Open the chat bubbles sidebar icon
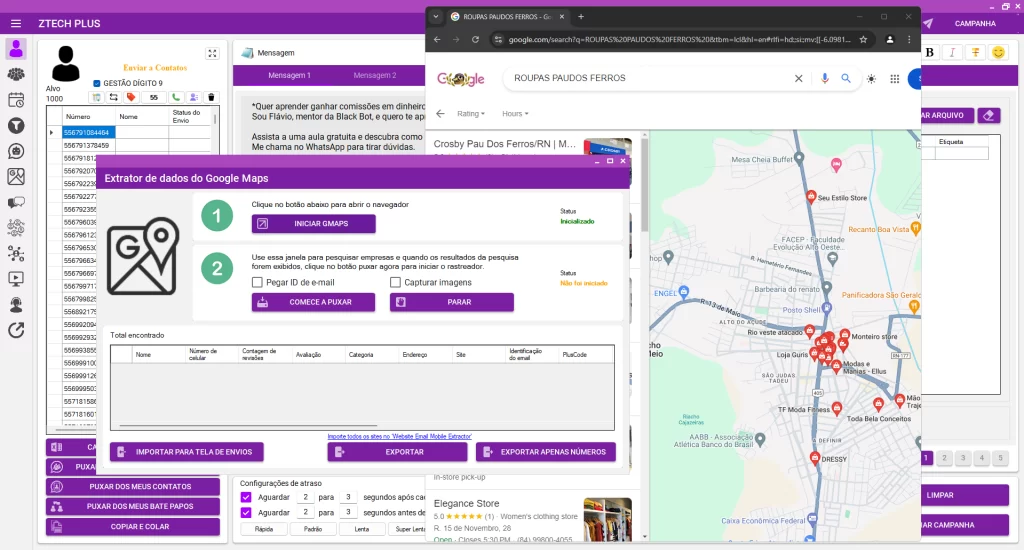1024x550 pixels. (x=16, y=202)
